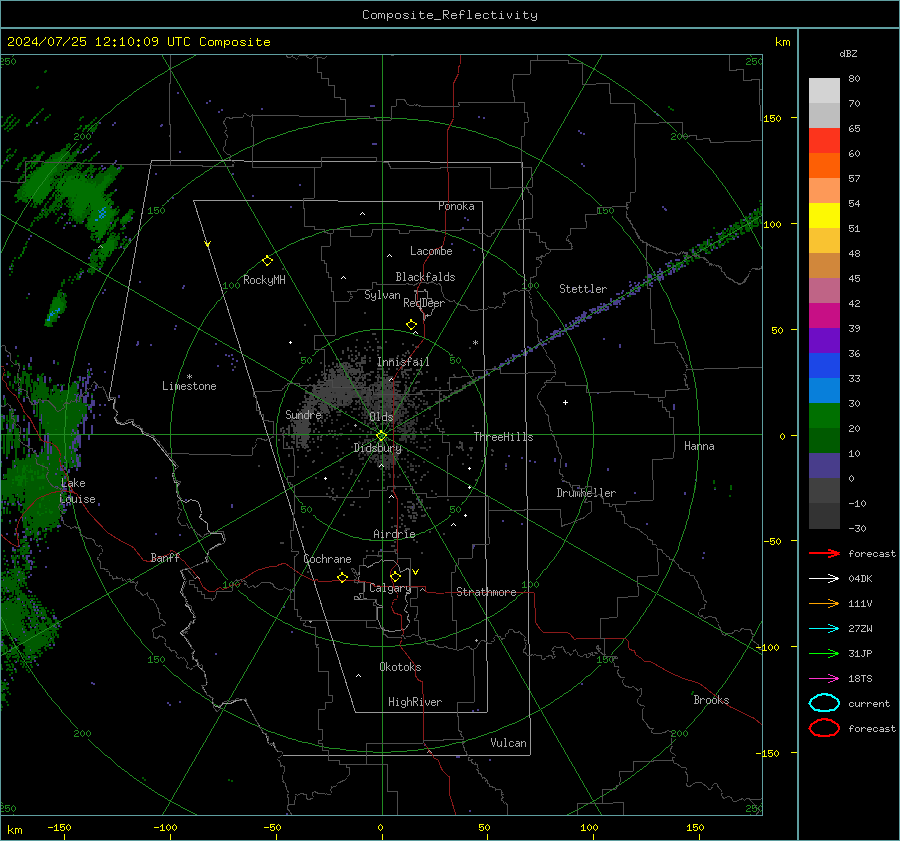This screenshot has width=900, height=841.
Task: Click the HighRiver label
Action: 414,702
